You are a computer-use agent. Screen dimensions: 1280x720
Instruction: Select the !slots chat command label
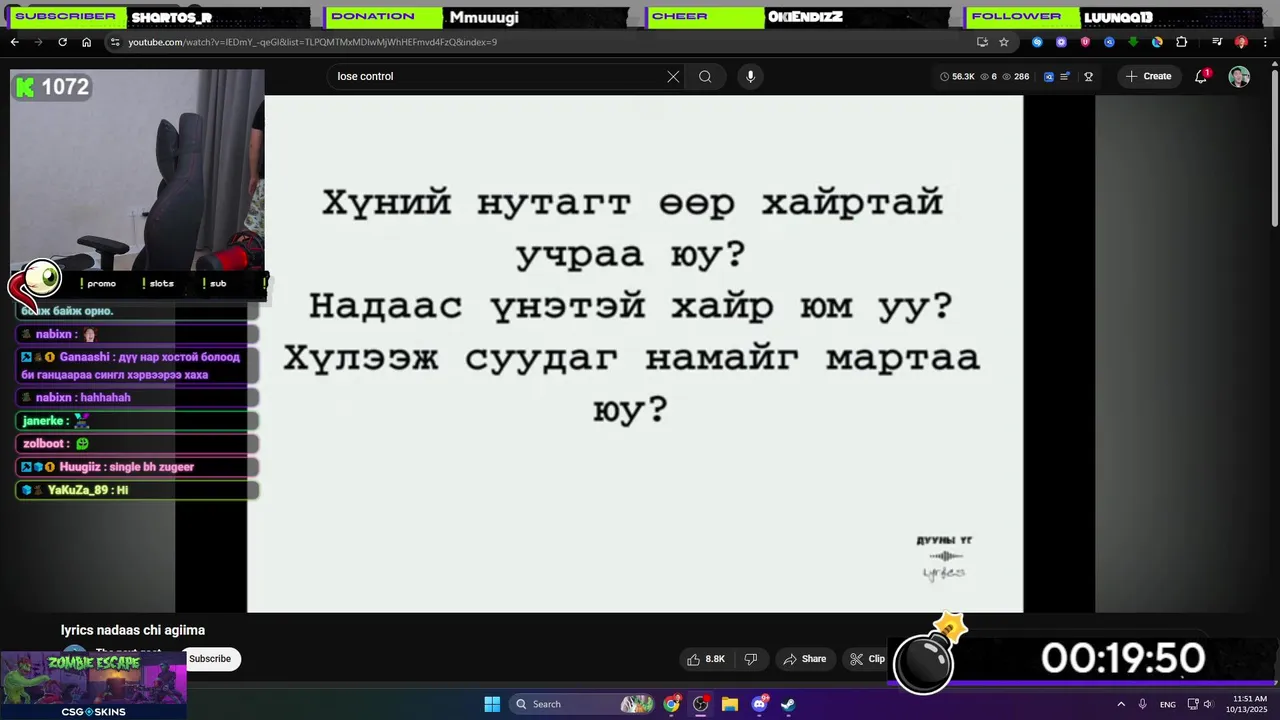pyautogui.click(x=158, y=283)
